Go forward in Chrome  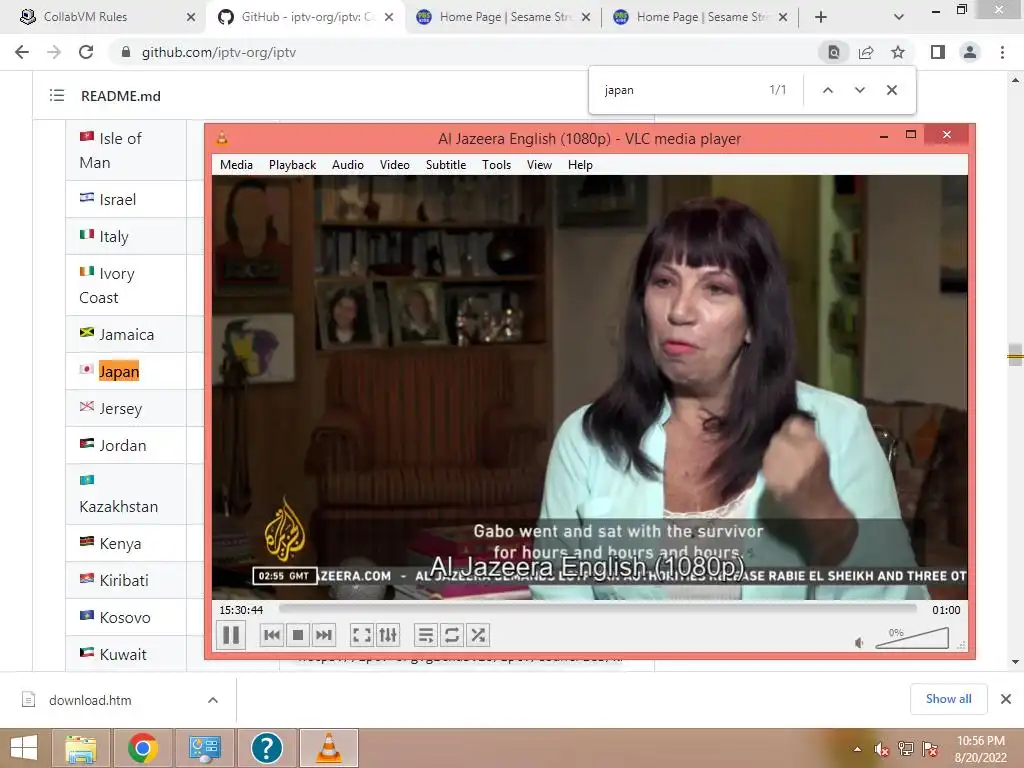point(54,52)
